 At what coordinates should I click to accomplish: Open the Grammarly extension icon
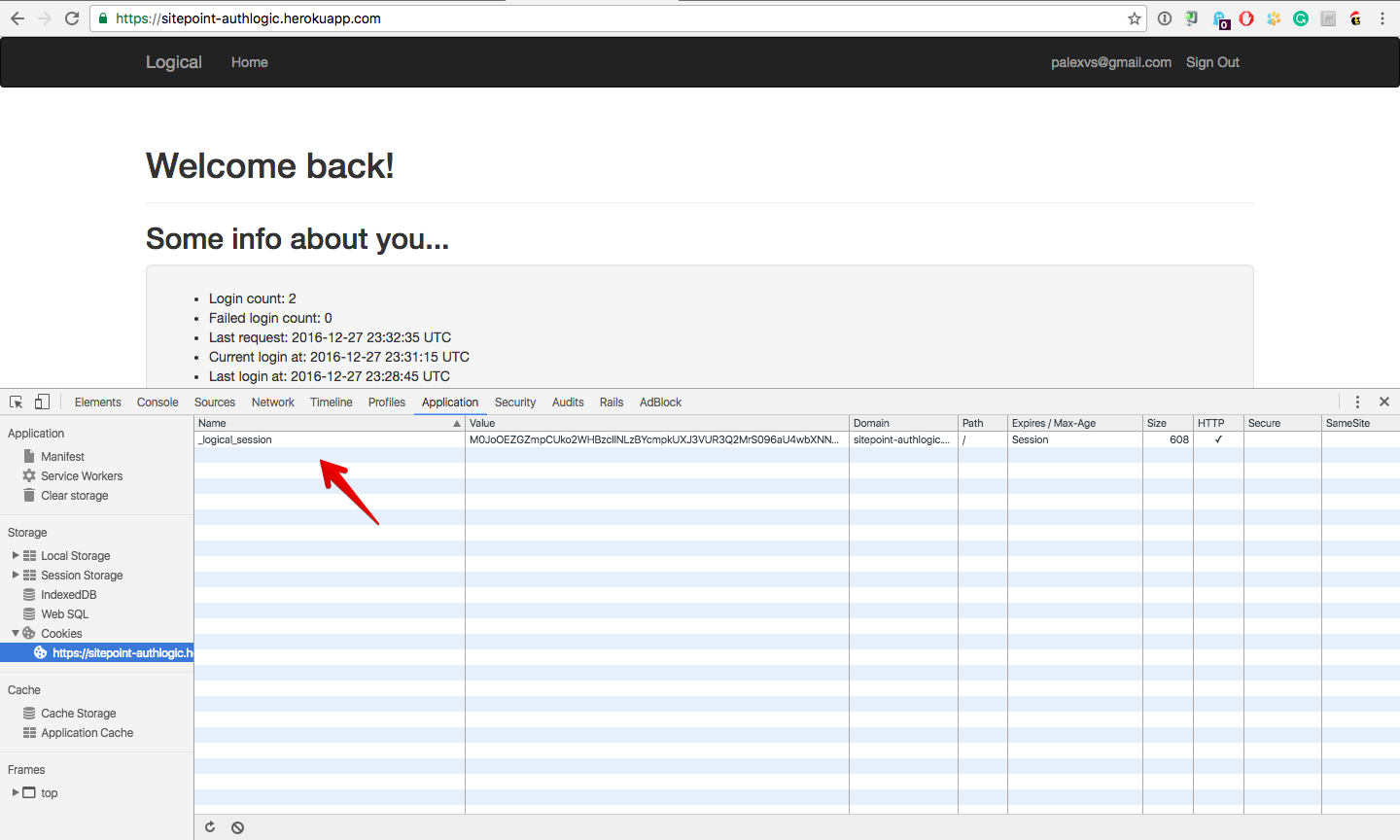coord(1301,17)
